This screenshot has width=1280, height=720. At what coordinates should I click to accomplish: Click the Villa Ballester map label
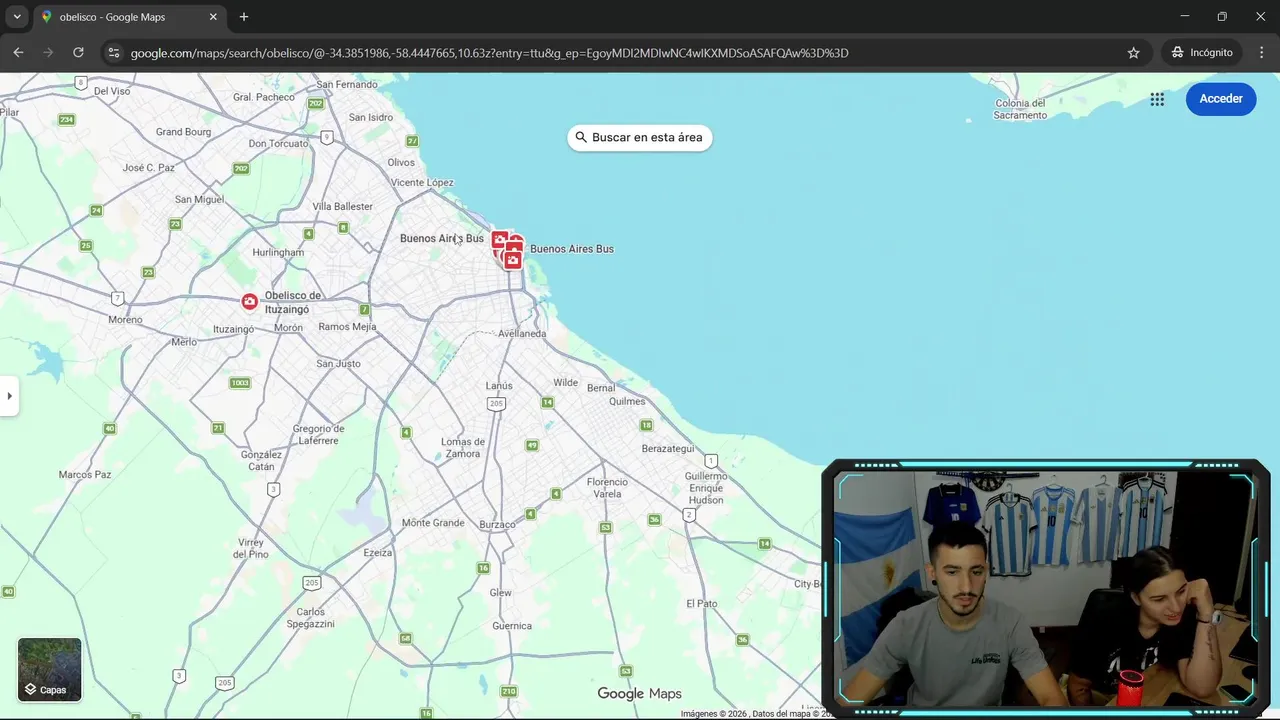(x=343, y=206)
